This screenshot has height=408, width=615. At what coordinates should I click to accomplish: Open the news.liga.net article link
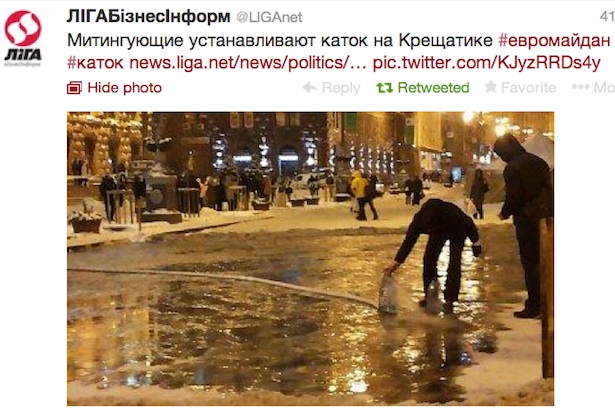point(248,63)
